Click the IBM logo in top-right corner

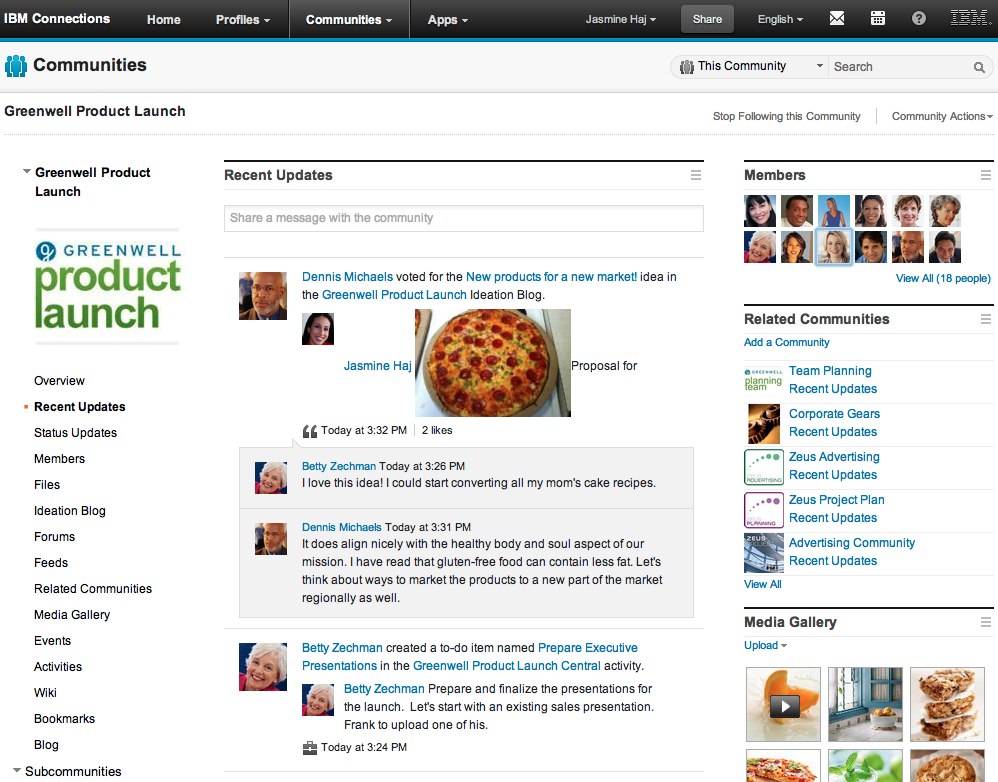tap(972, 17)
